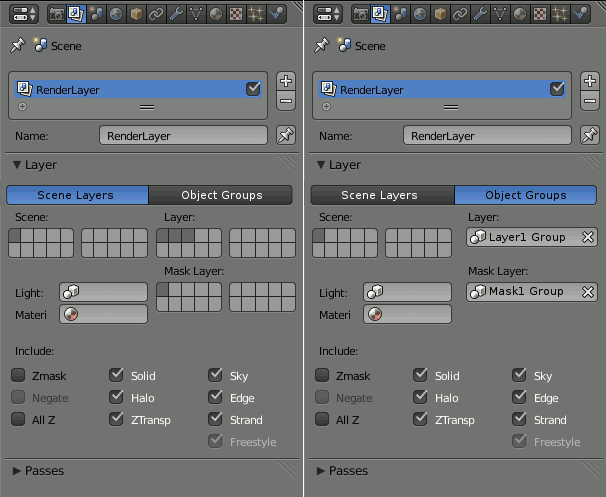Open Light group selector in right panel
This screenshot has width=606, height=497.
(x=407, y=292)
